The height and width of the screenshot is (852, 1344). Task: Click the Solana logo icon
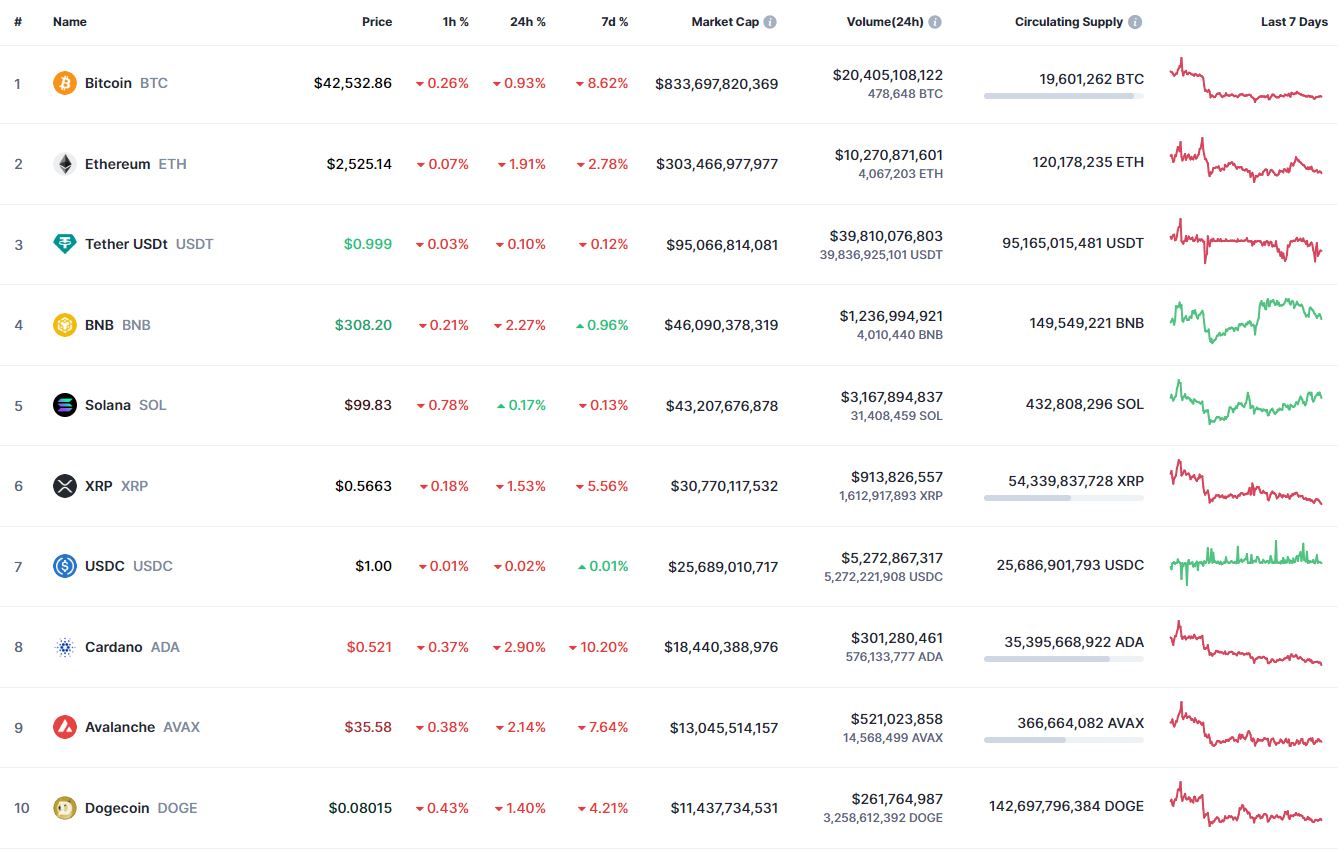coord(65,405)
